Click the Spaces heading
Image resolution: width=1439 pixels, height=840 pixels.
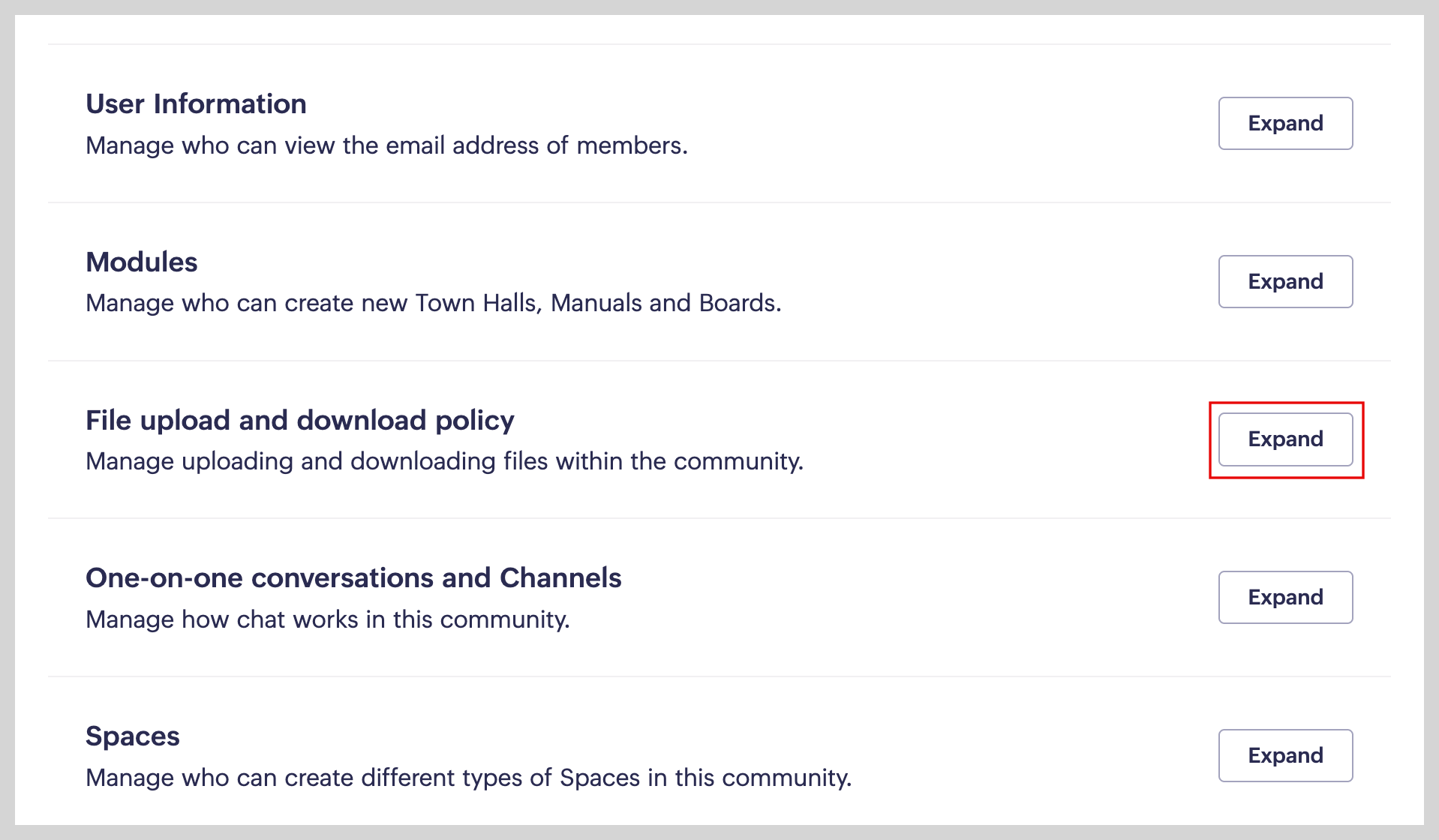click(133, 736)
